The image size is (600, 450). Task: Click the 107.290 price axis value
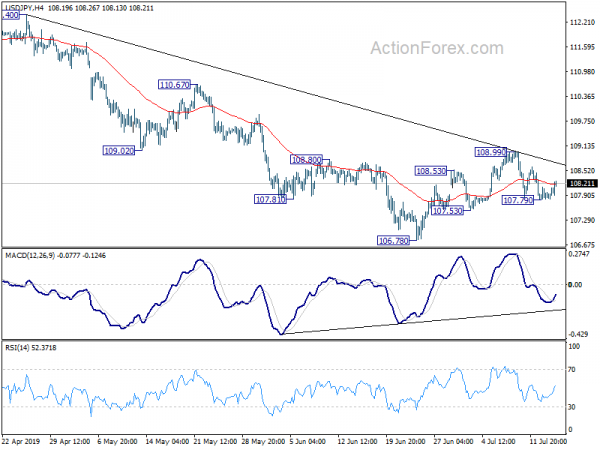(582, 220)
